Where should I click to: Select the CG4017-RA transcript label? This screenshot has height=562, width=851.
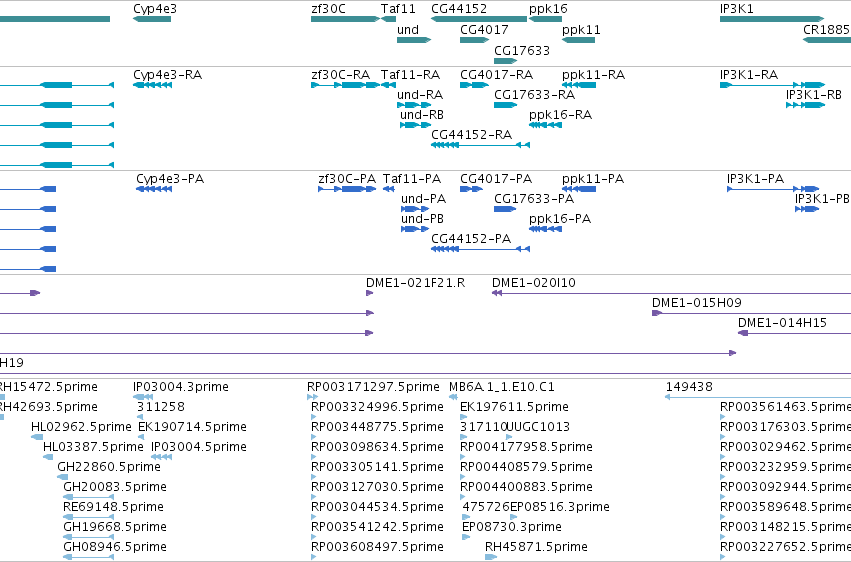(497, 75)
